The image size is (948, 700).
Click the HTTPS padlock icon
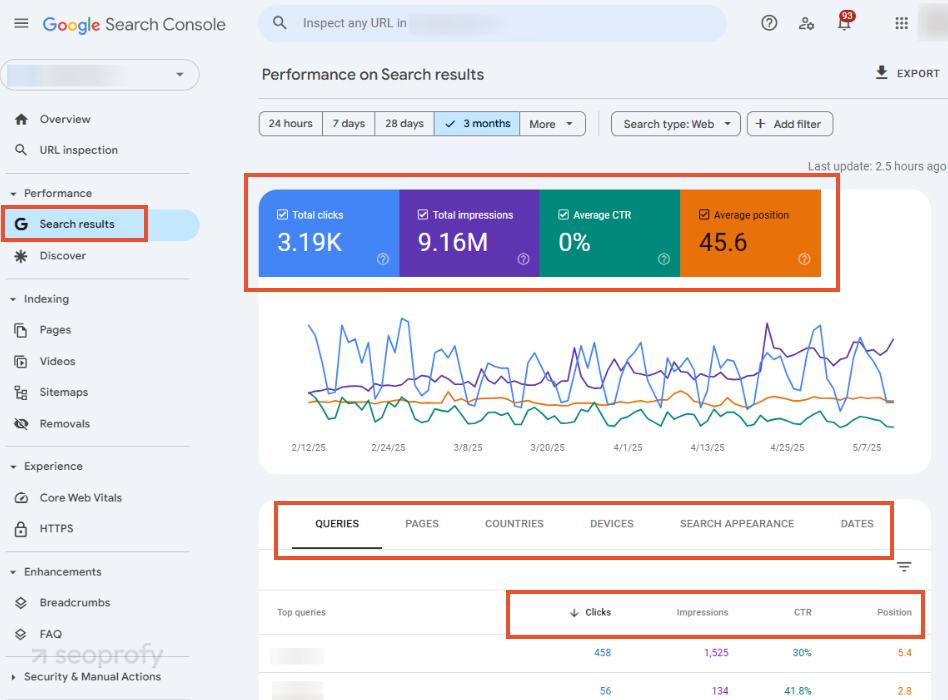21,529
